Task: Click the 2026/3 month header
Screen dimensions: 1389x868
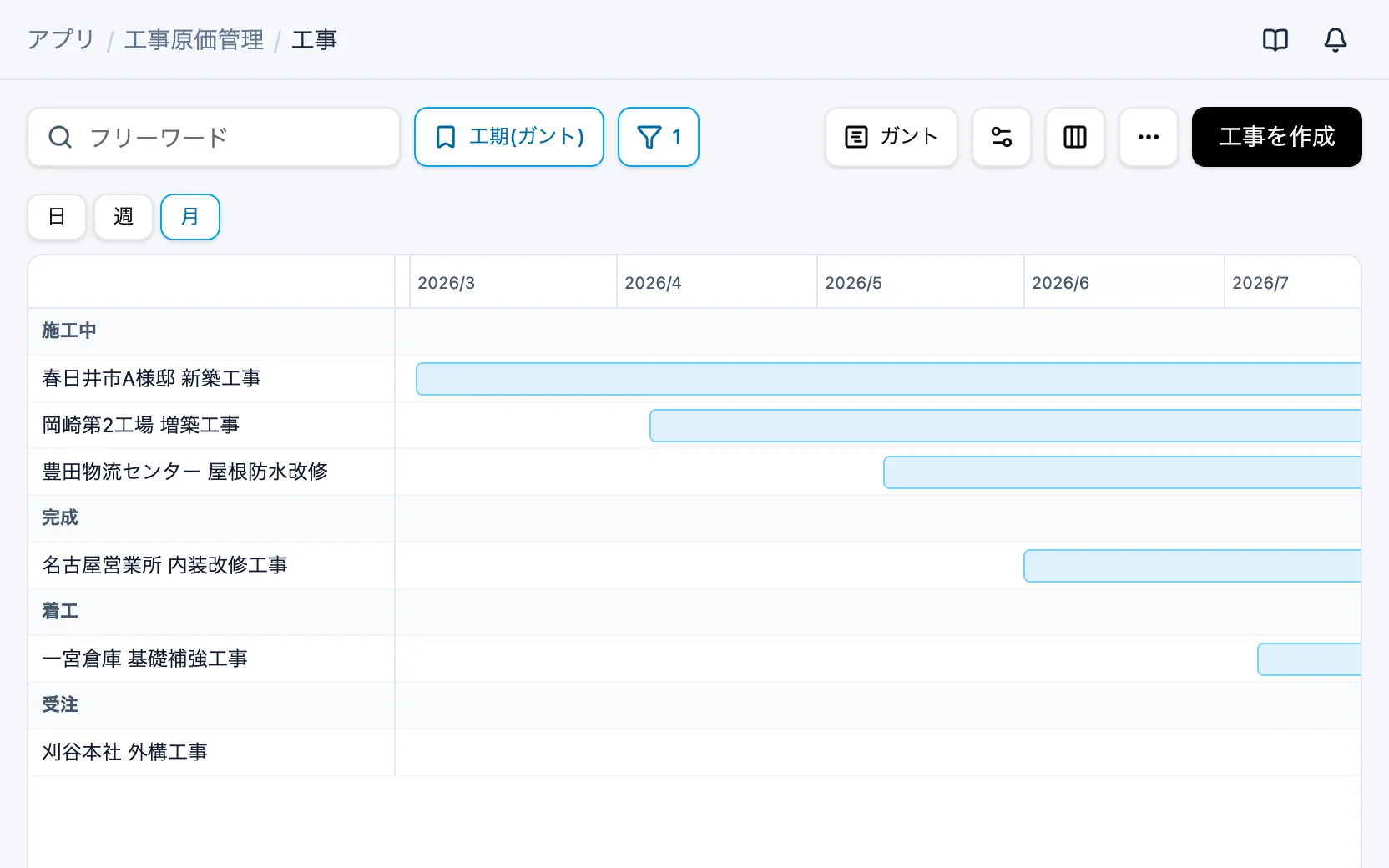Action: coord(513,283)
